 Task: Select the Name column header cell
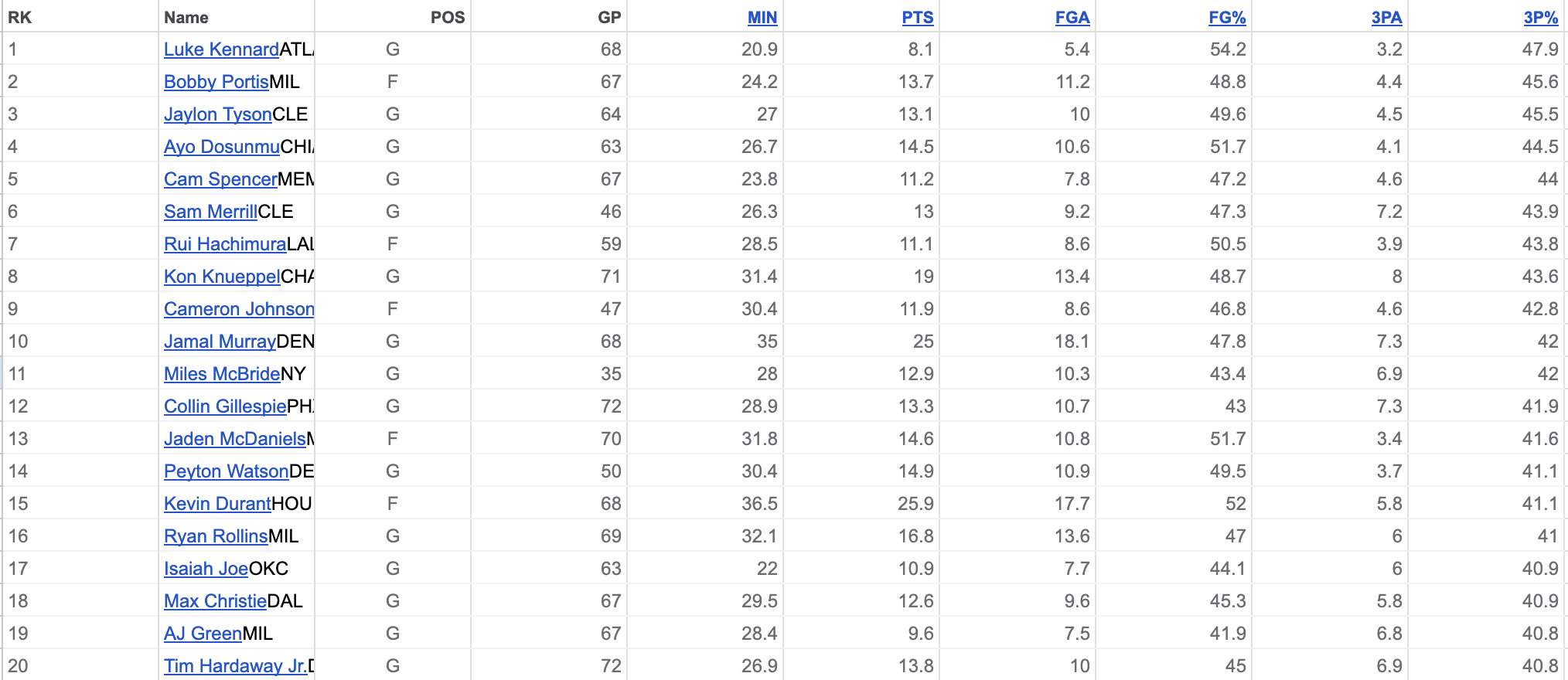click(x=237, y=17)
